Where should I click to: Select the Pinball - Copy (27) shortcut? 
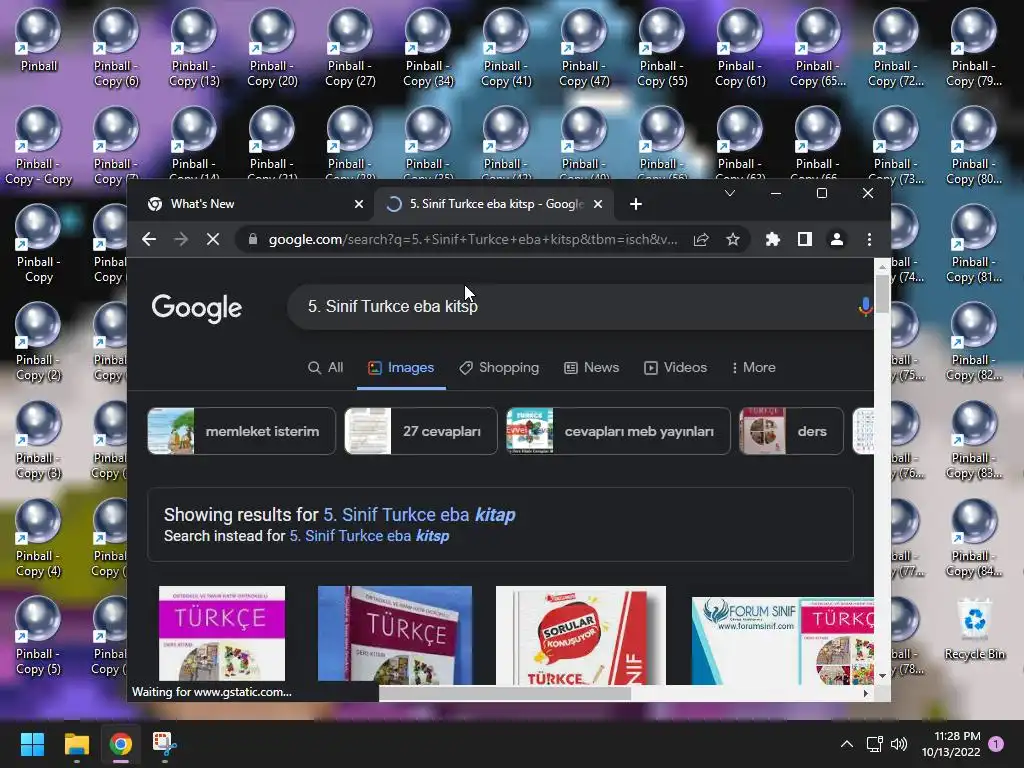pos(350,48)
